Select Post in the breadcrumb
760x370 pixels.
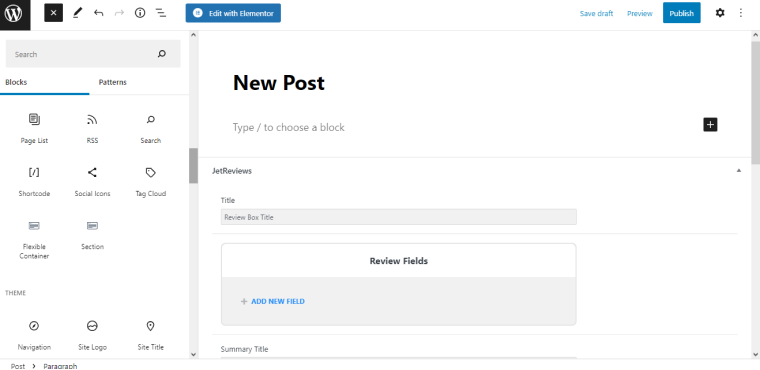coord(17,366)
